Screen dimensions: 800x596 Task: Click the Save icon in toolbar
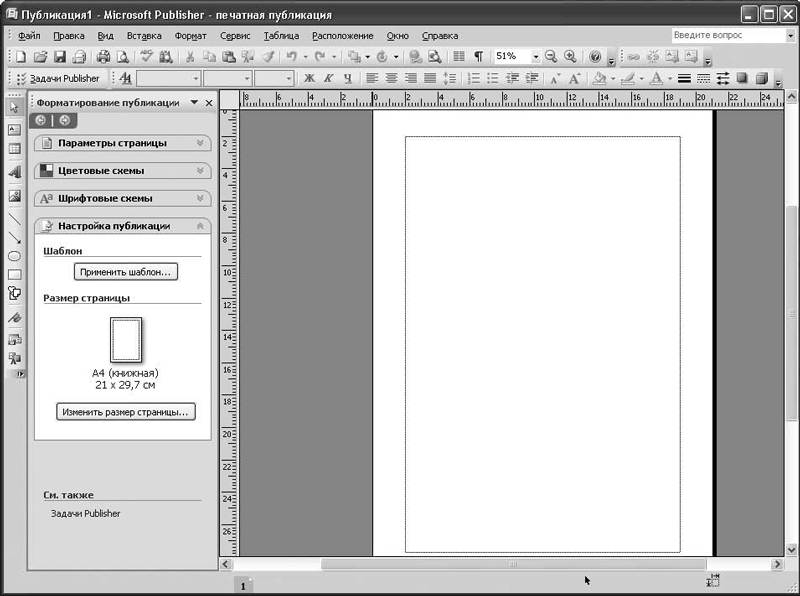tap(59, 57)
